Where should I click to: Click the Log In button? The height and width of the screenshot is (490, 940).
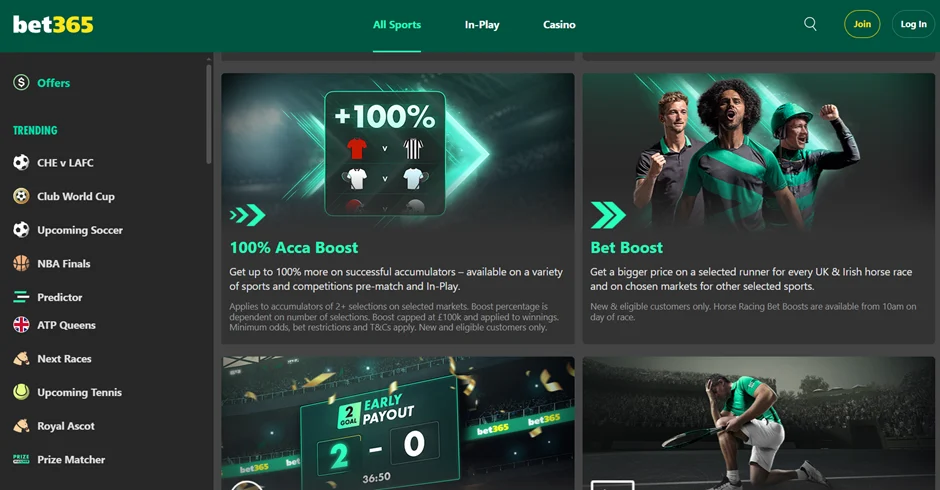pyautogui.click(x=913, y=24)
